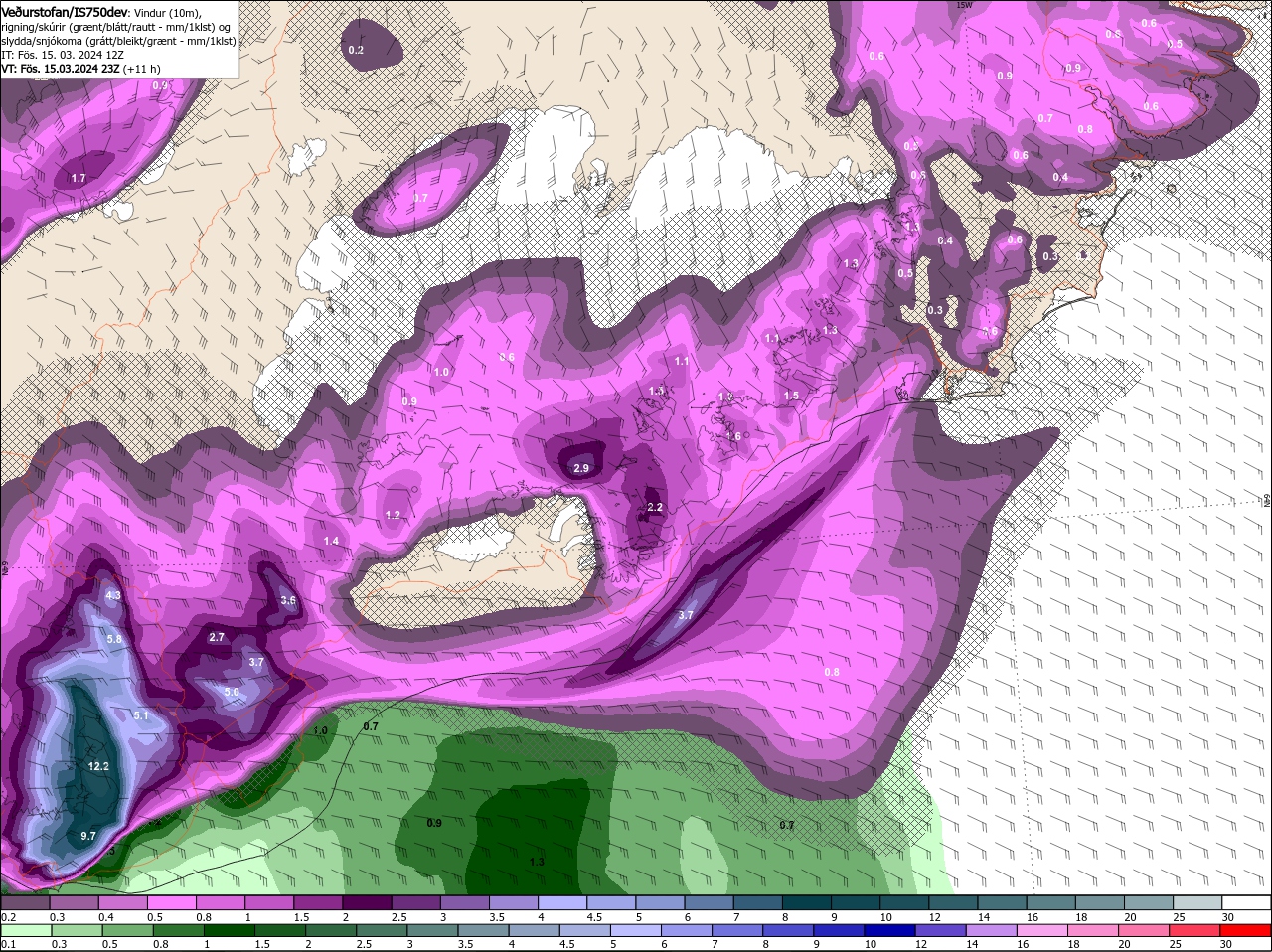Click the 2.2 value label on map
This screenshot has height=952, width=1272.
(655, 507)
